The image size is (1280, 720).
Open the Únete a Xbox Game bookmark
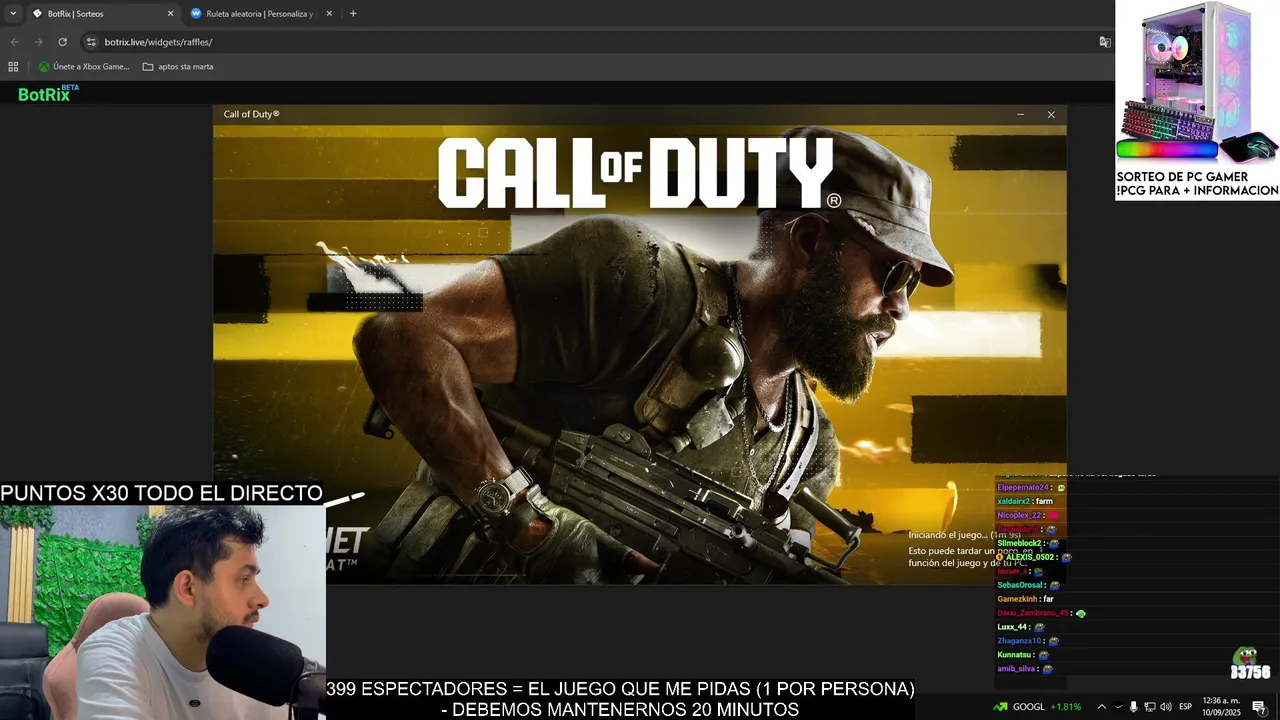pyautogui.click(x=84, y=67)
